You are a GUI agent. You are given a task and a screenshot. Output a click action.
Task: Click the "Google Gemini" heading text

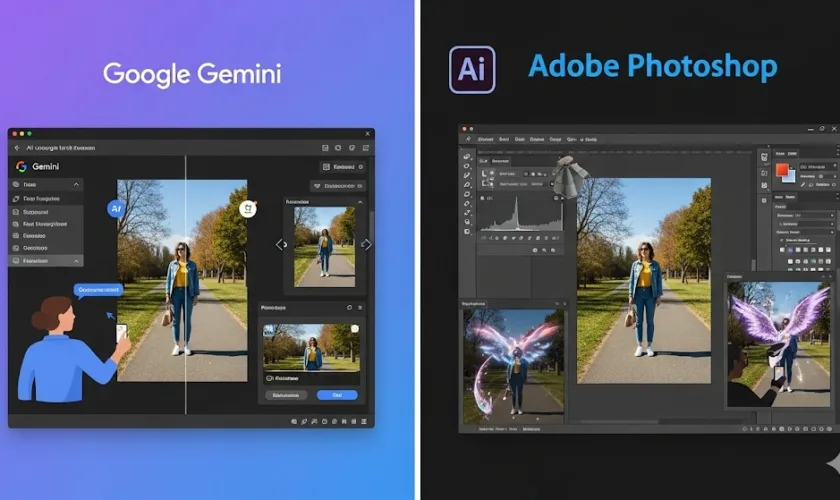(x=192, y=74)
